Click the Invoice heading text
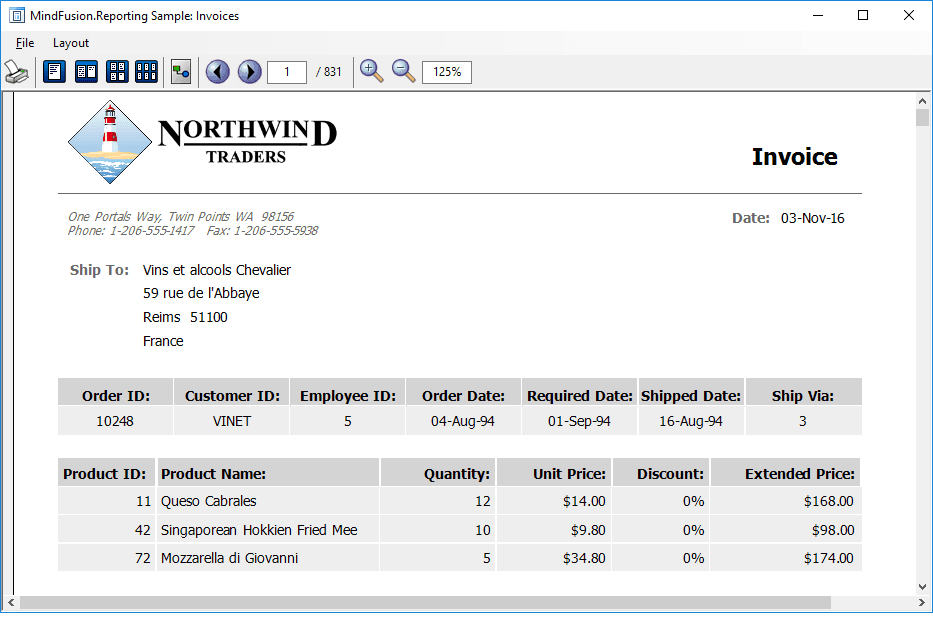Screen dimensions: 933x632 tap(794, 157)
